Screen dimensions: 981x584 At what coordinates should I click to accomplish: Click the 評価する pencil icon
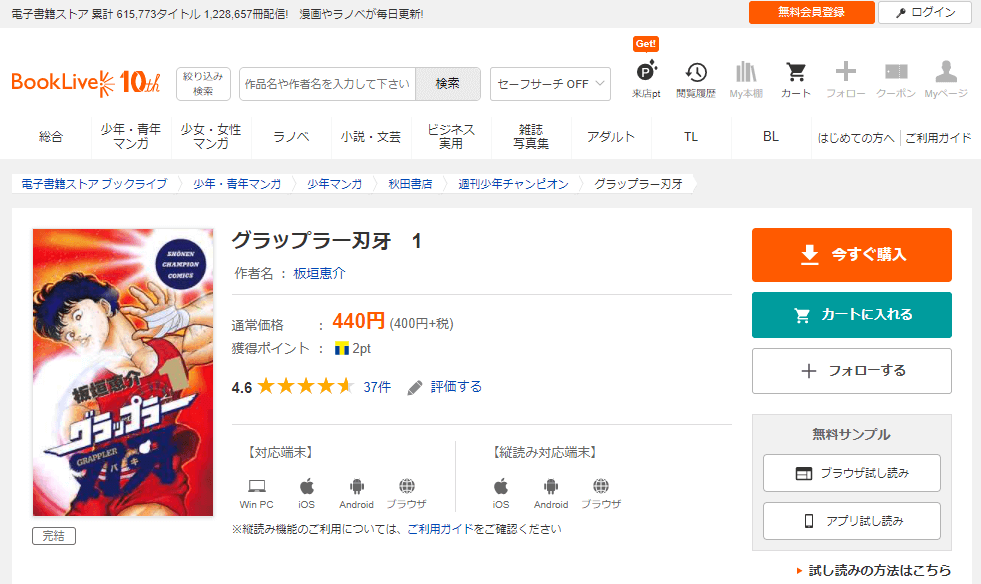416,387
